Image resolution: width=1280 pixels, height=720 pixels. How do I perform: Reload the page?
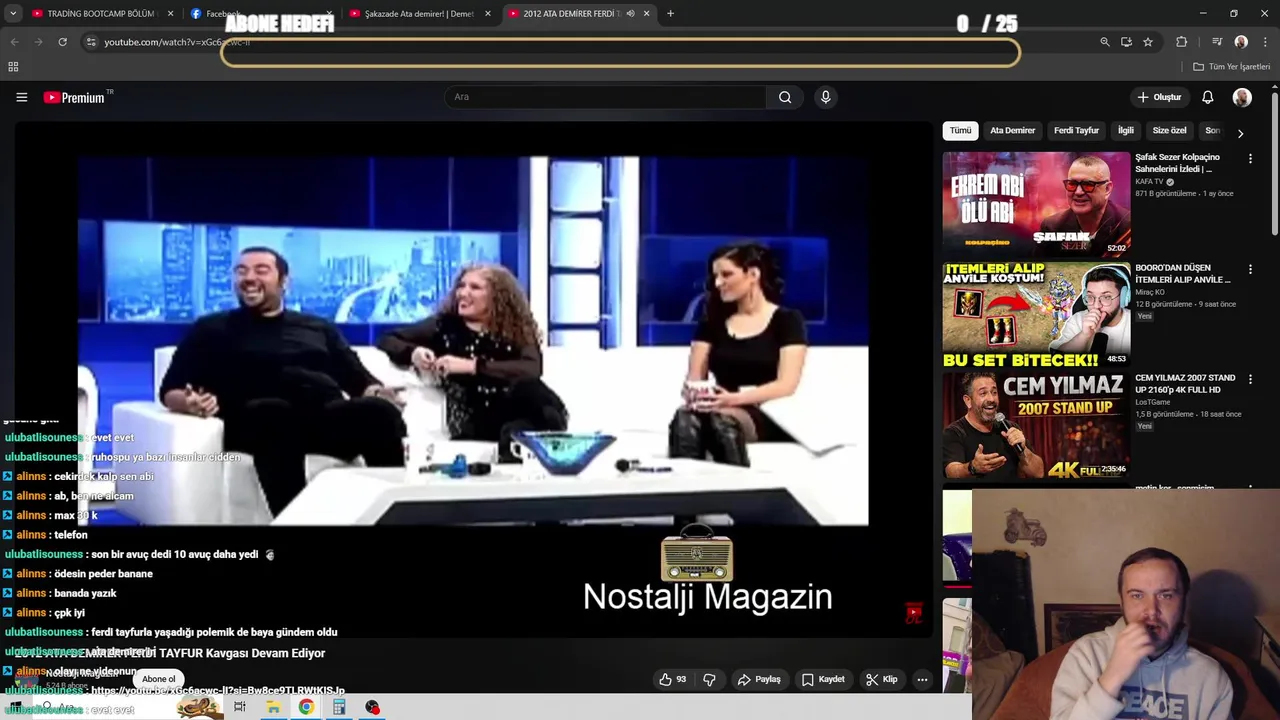(x=62, y=42)
